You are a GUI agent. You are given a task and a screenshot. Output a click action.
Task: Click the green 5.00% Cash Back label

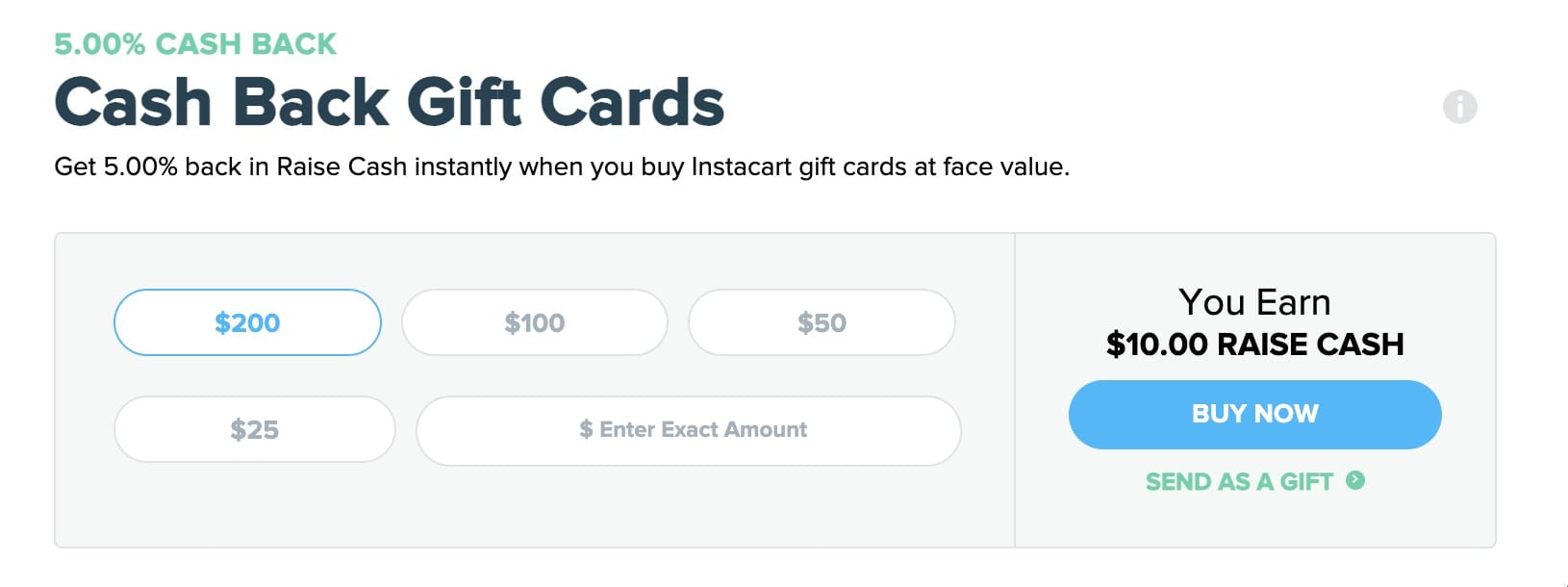click(195, 44)
